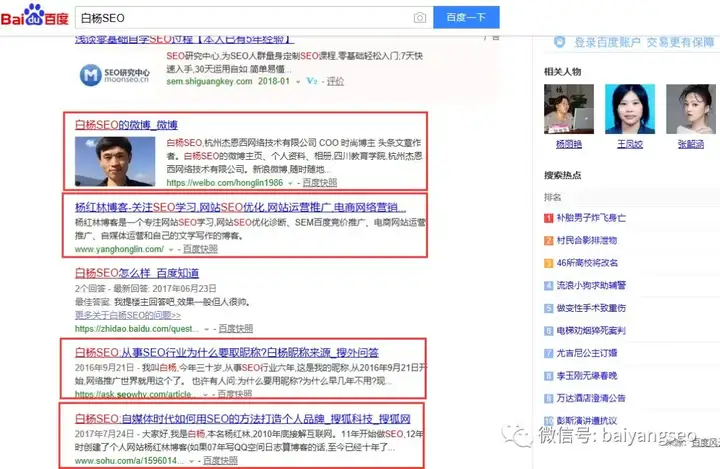The image size is (720, 469).
Task: Expand dropdown arrow beside ask.seowhy.com URL
Action: pos(205,395)
